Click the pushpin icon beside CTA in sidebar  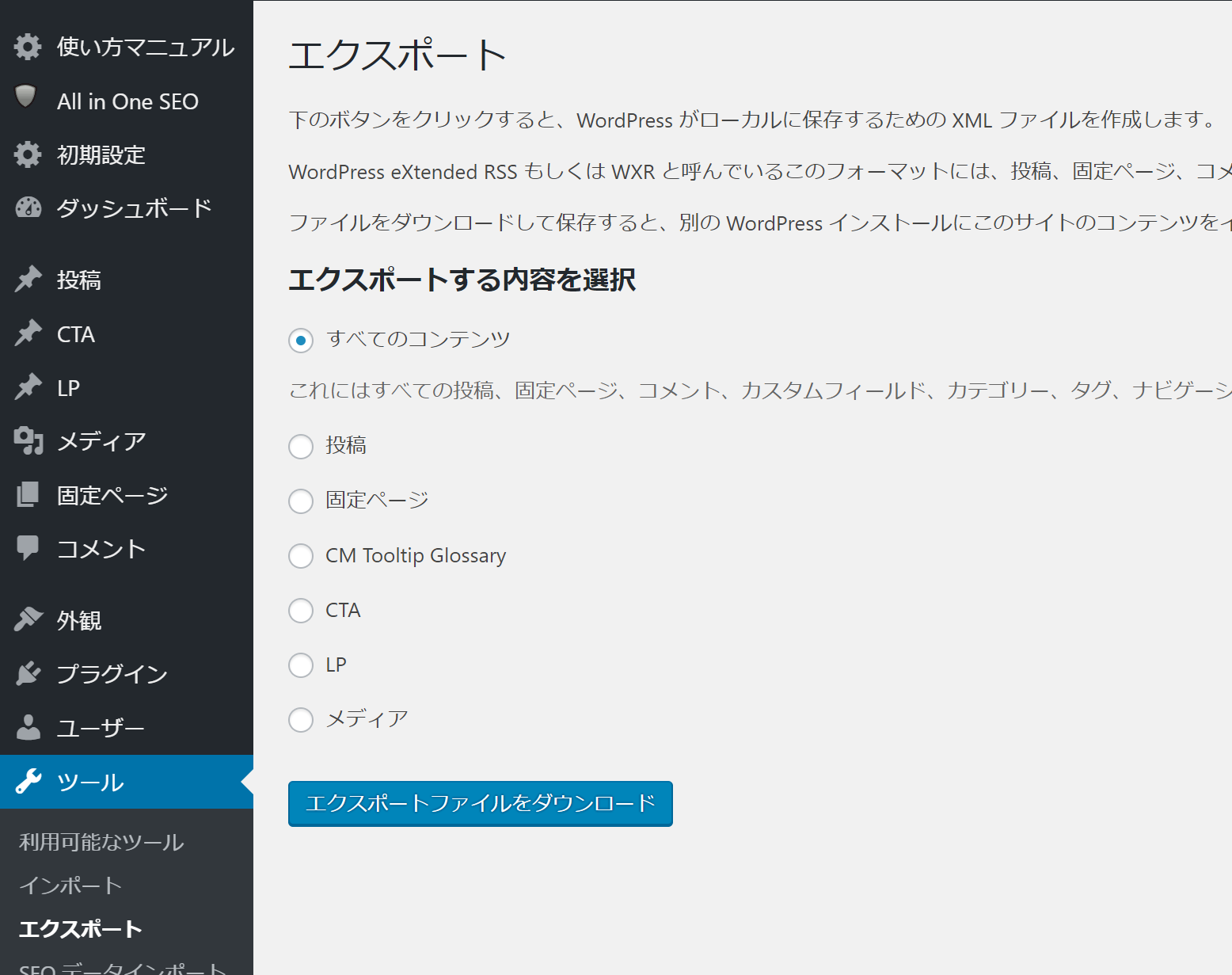tap(28, 333)
